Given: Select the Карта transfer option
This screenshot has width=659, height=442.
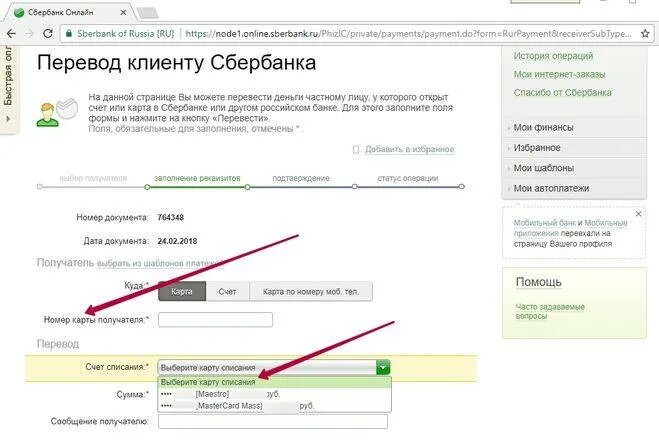Looking at the screenshot, I should 182,292.
